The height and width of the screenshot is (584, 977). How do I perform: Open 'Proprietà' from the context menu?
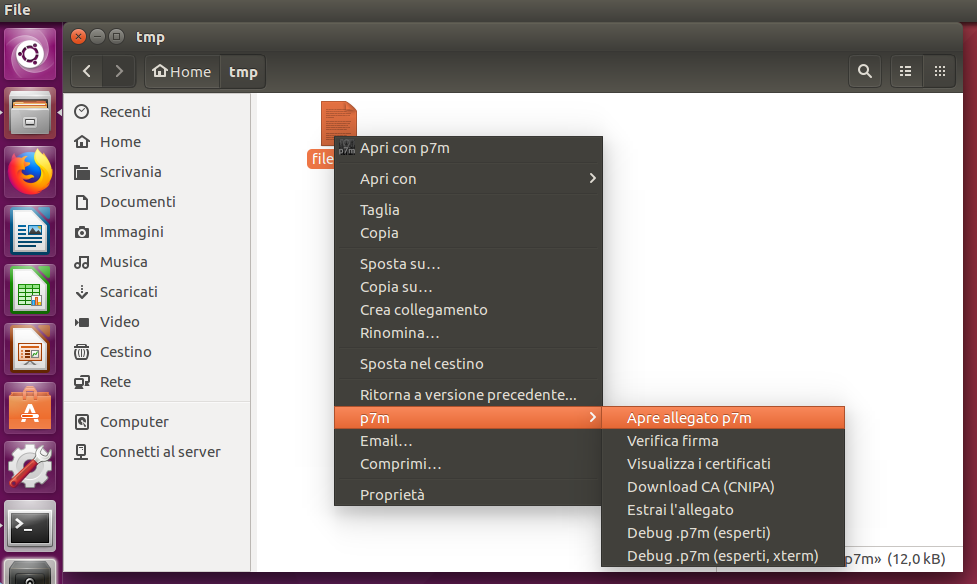tap(392, 495)
